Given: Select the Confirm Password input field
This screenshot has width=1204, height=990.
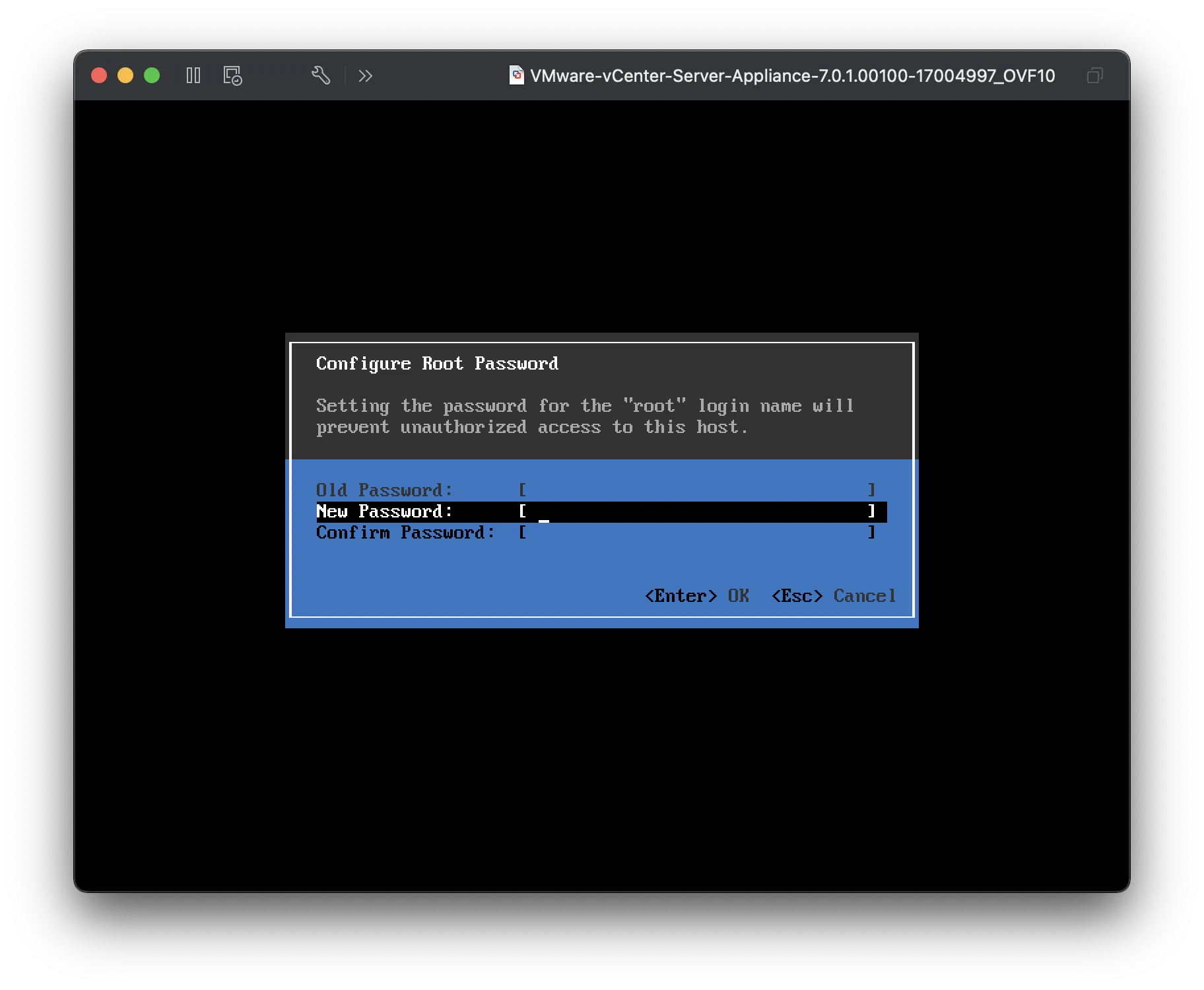Looking at the screenshot, I should 696,533.
